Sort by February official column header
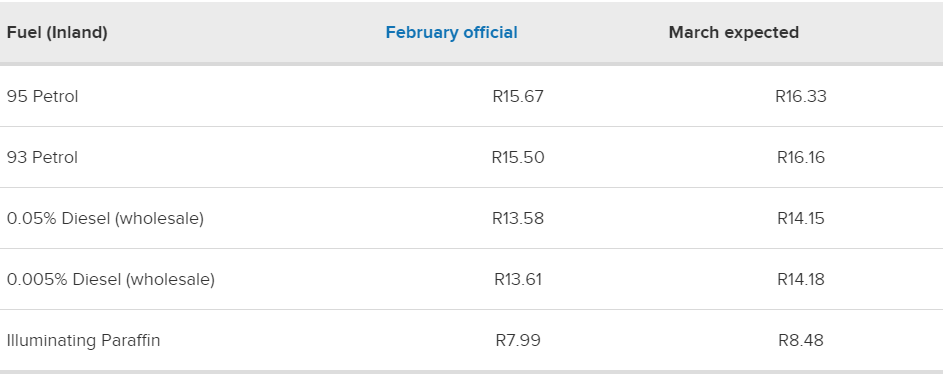 click(x=452, y=33)
